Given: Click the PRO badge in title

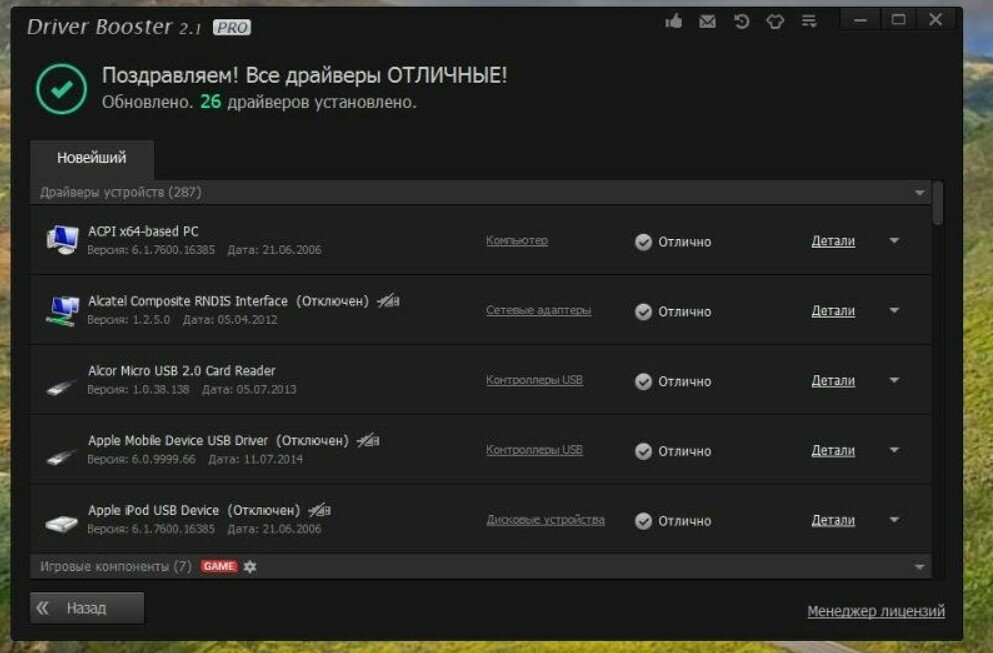Looking at the screenshot, I should [x=232, y=27].
